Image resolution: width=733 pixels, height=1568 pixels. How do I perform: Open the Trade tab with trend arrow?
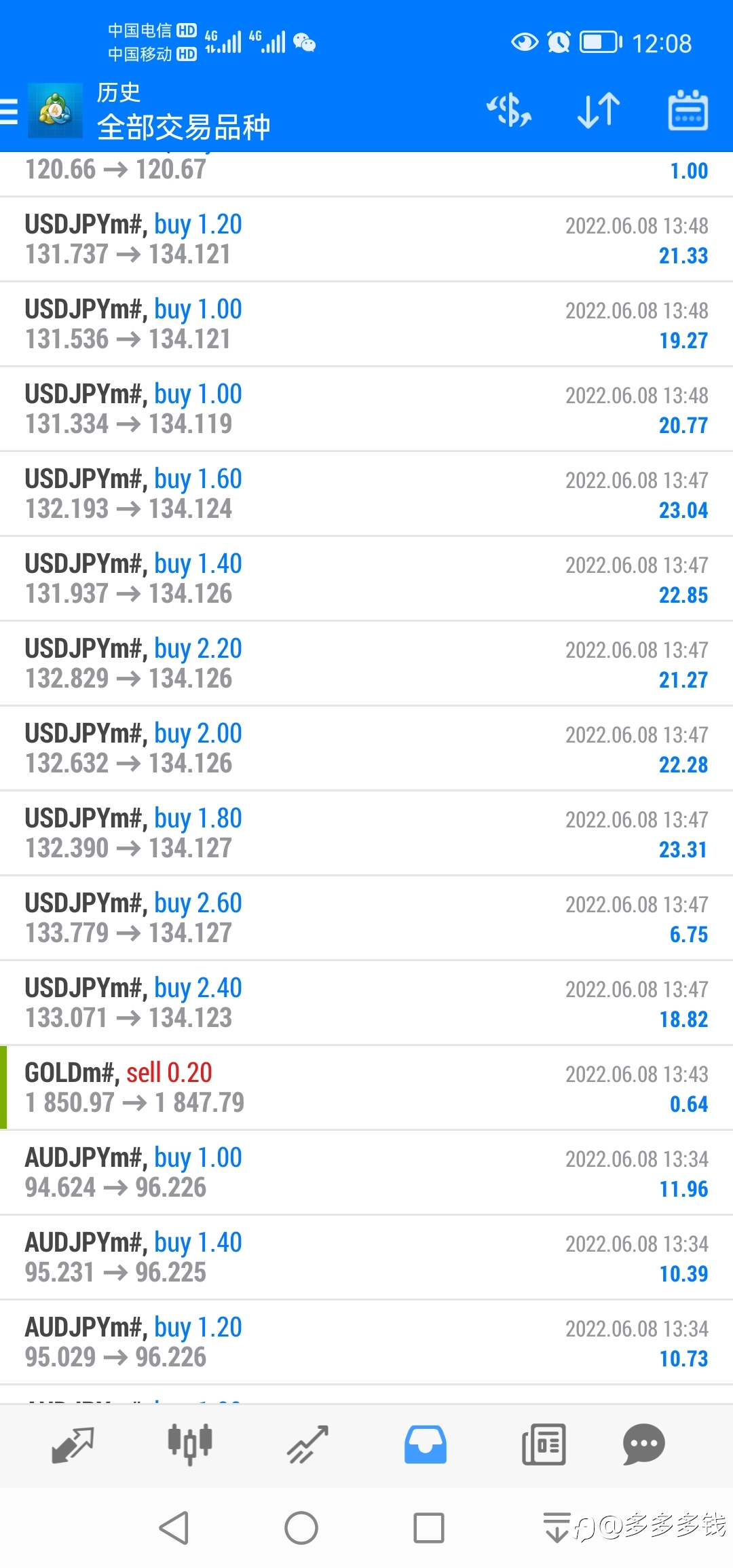click(x=307, y=1444)
